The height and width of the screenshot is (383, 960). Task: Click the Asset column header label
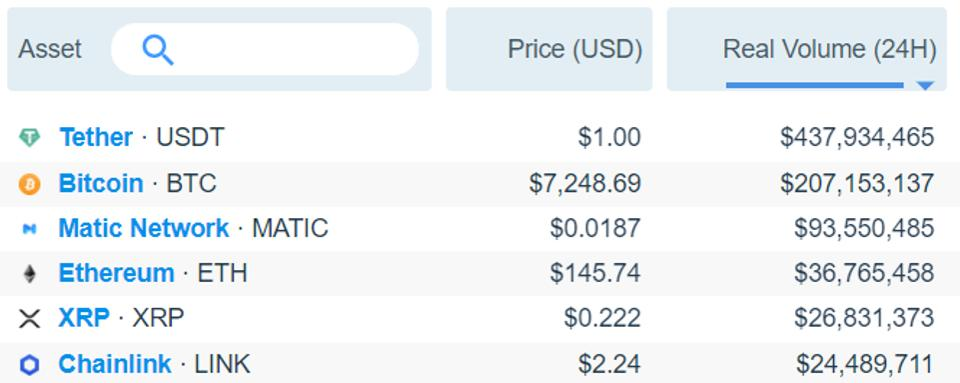coord(50,49)
